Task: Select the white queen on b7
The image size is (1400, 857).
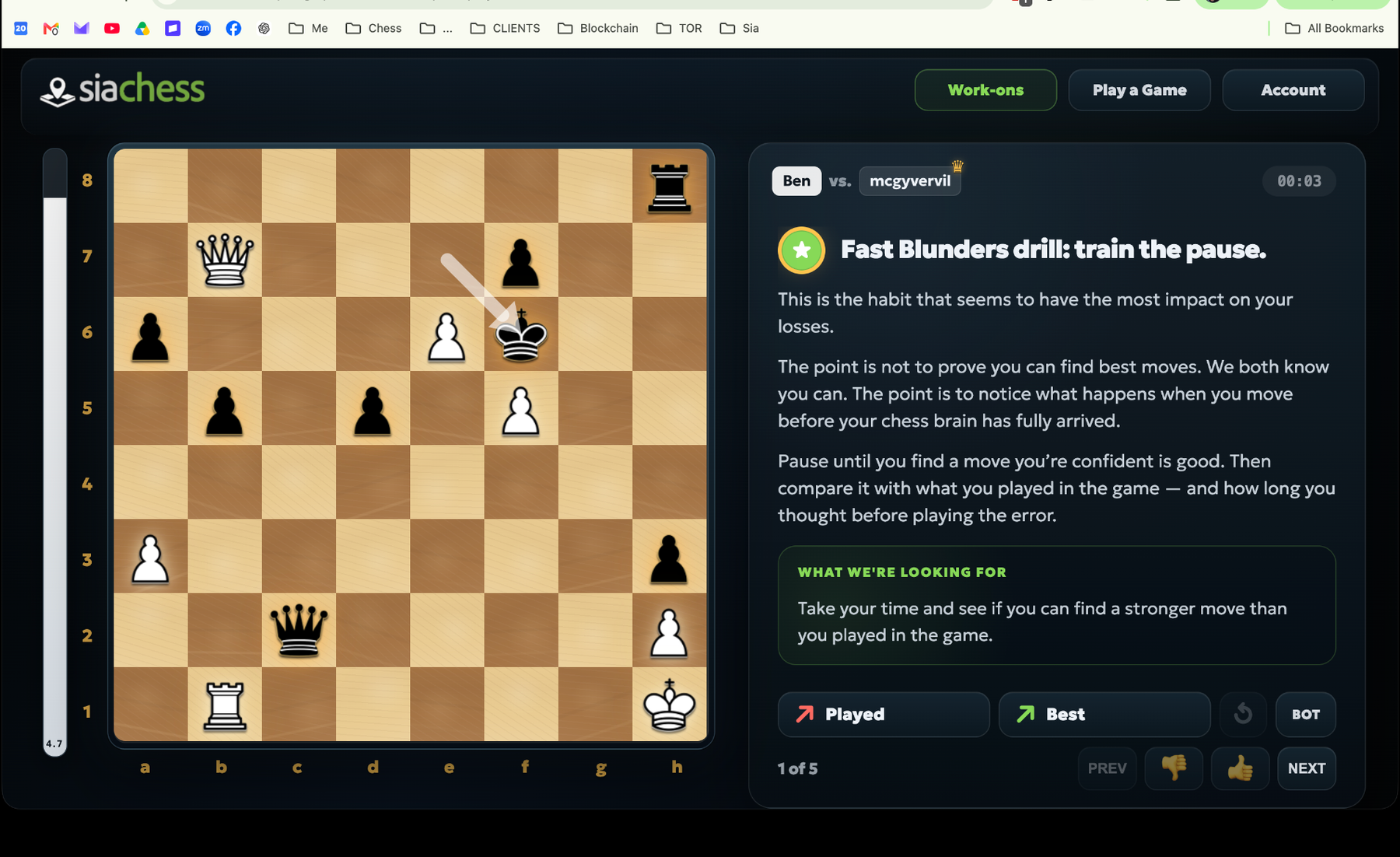Action: click(225, 260)
